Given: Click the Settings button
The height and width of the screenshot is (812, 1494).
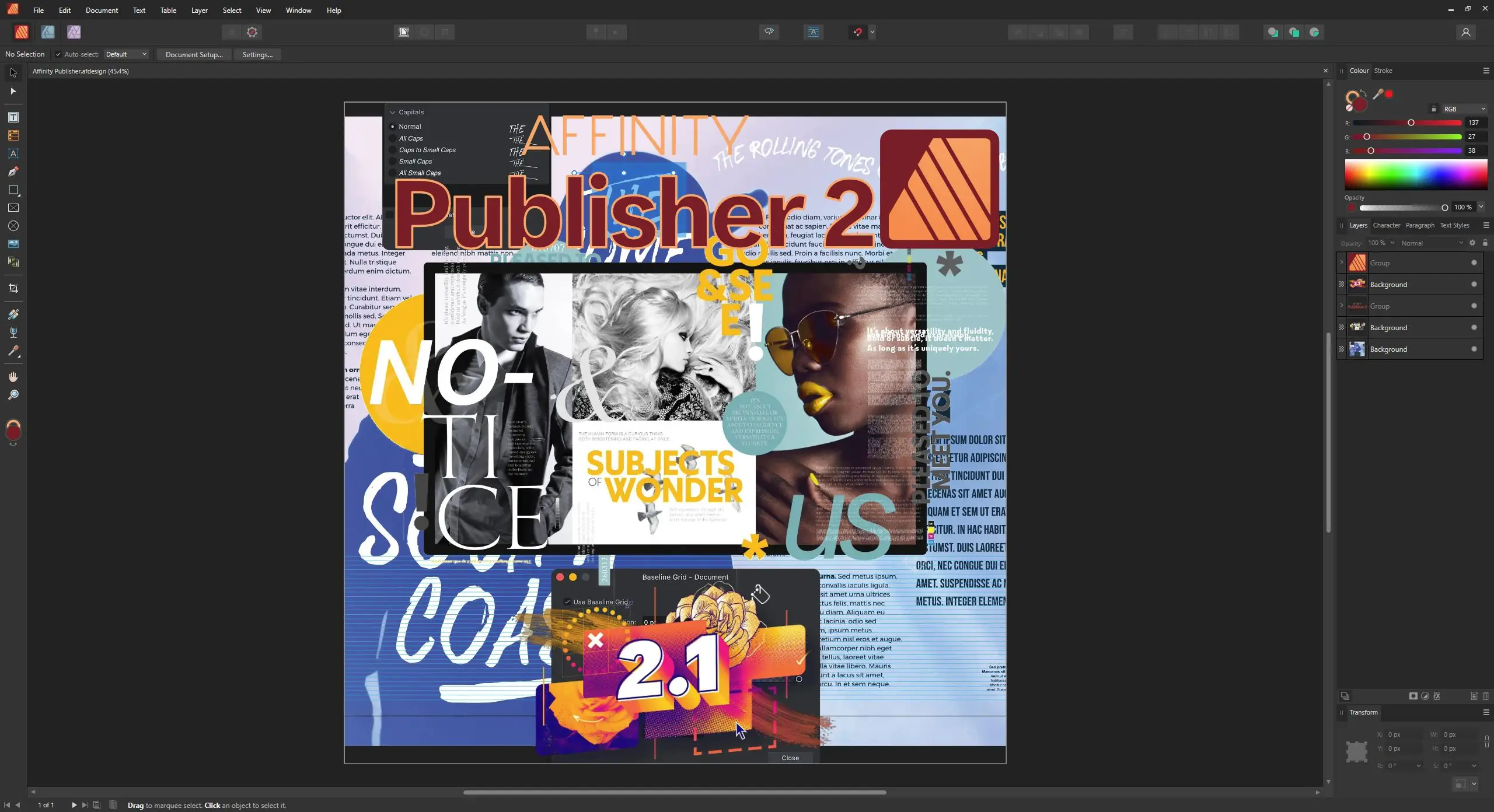Looking at the screenshot, I should click(x=257, y=54).
